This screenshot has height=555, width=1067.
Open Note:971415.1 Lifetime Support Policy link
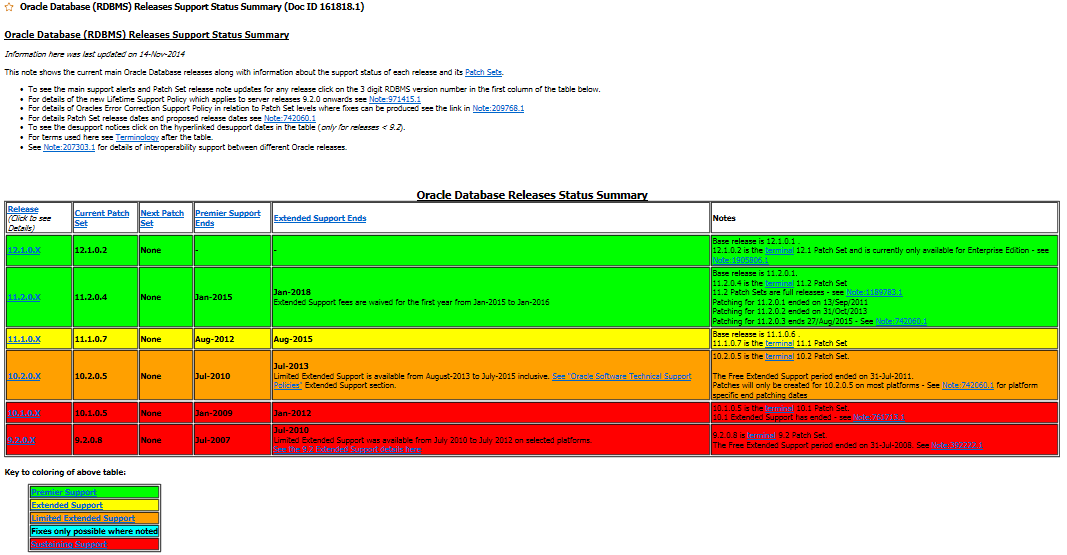click(395, 99)
